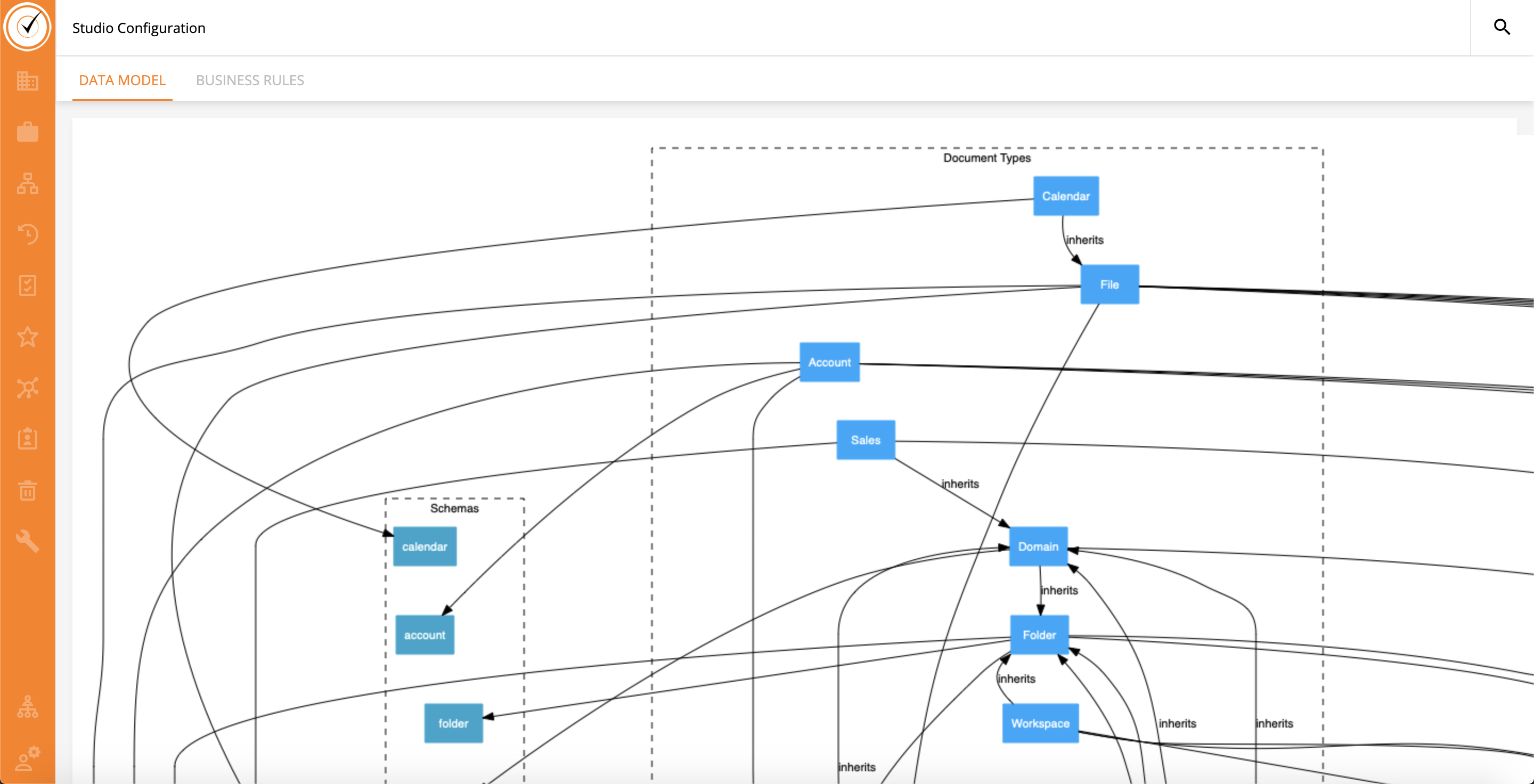Select the Workspace node in diagram
The image size is (1534, 784).
point(1040,723)
